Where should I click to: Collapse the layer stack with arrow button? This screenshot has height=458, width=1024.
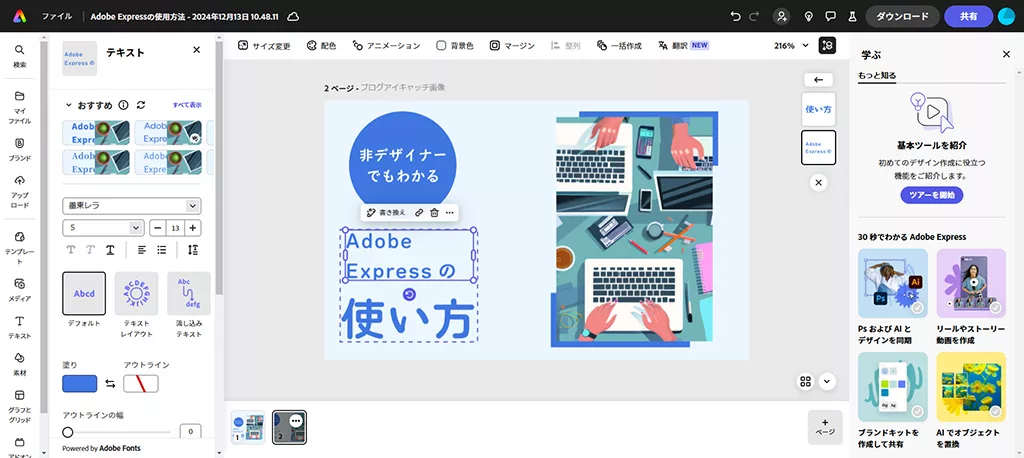click(819, 80)
